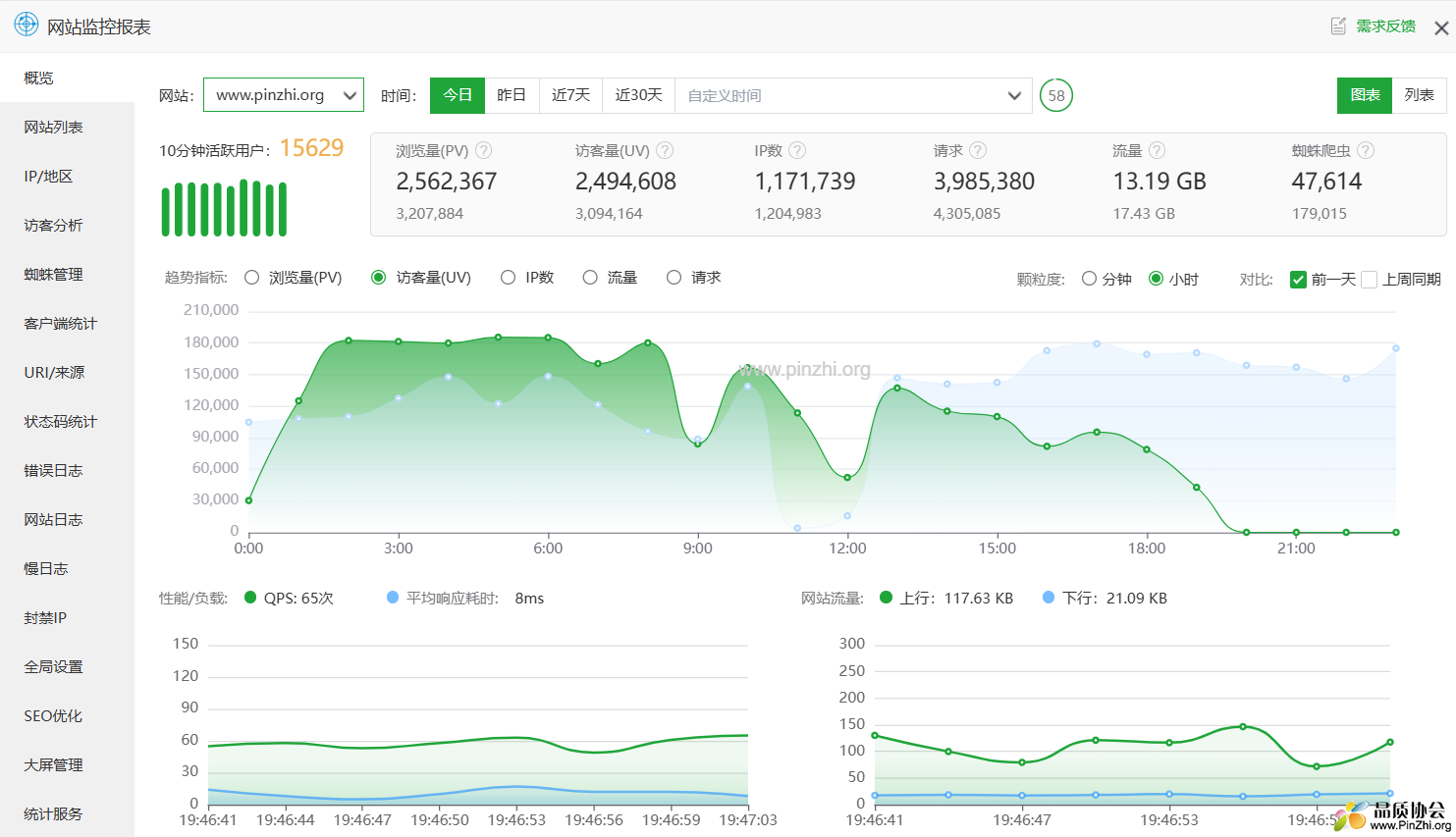
Task: Expand the 自定义时间 custom time dropdown
Action: click(x=853, y=95)
